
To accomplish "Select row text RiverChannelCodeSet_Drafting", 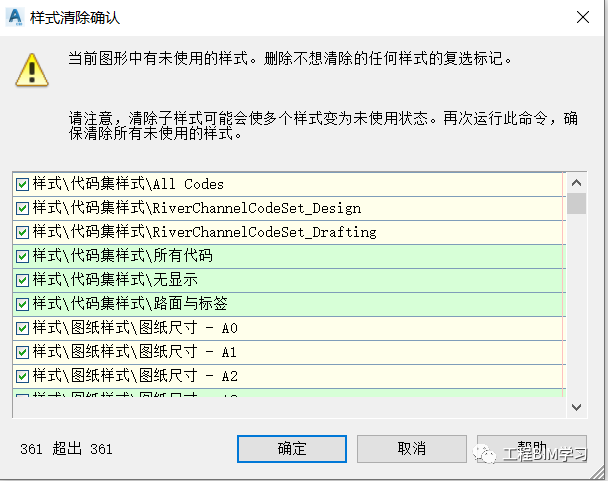I will coord(264,232).
